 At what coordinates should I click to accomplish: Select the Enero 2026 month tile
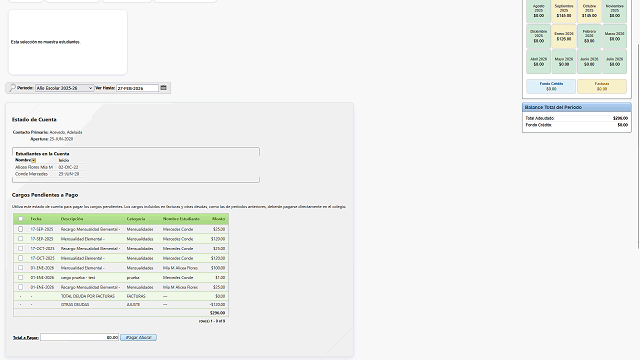coord(564,36)
